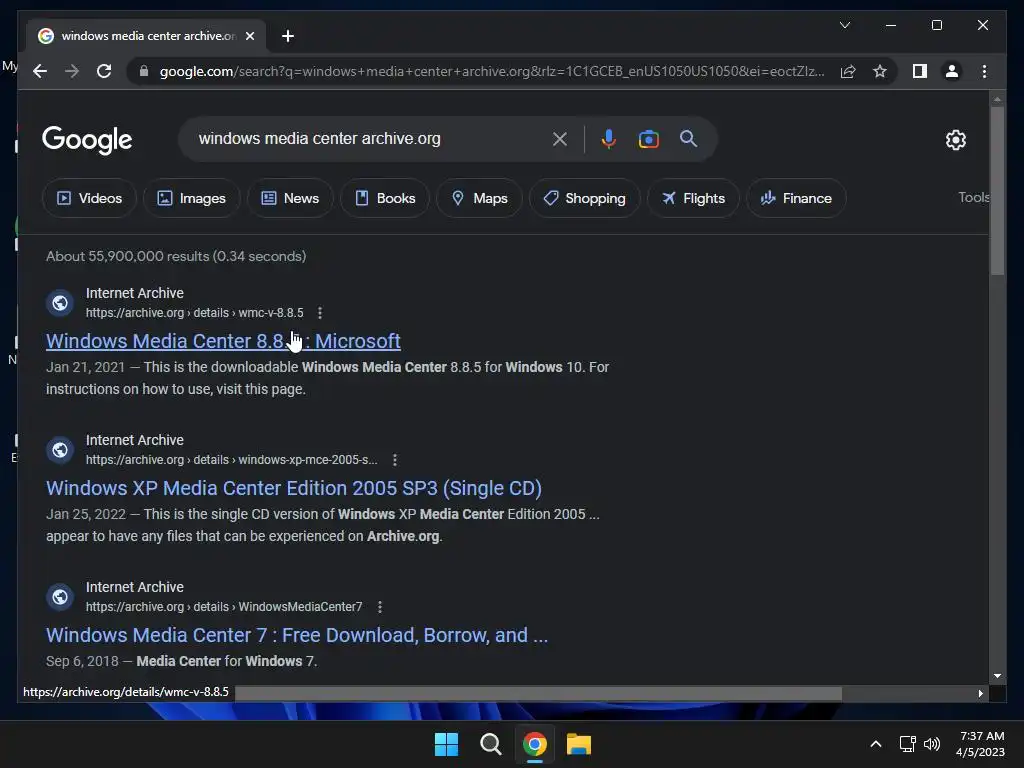
Task: Reload the page with the refresh icon
Action: 104,71
